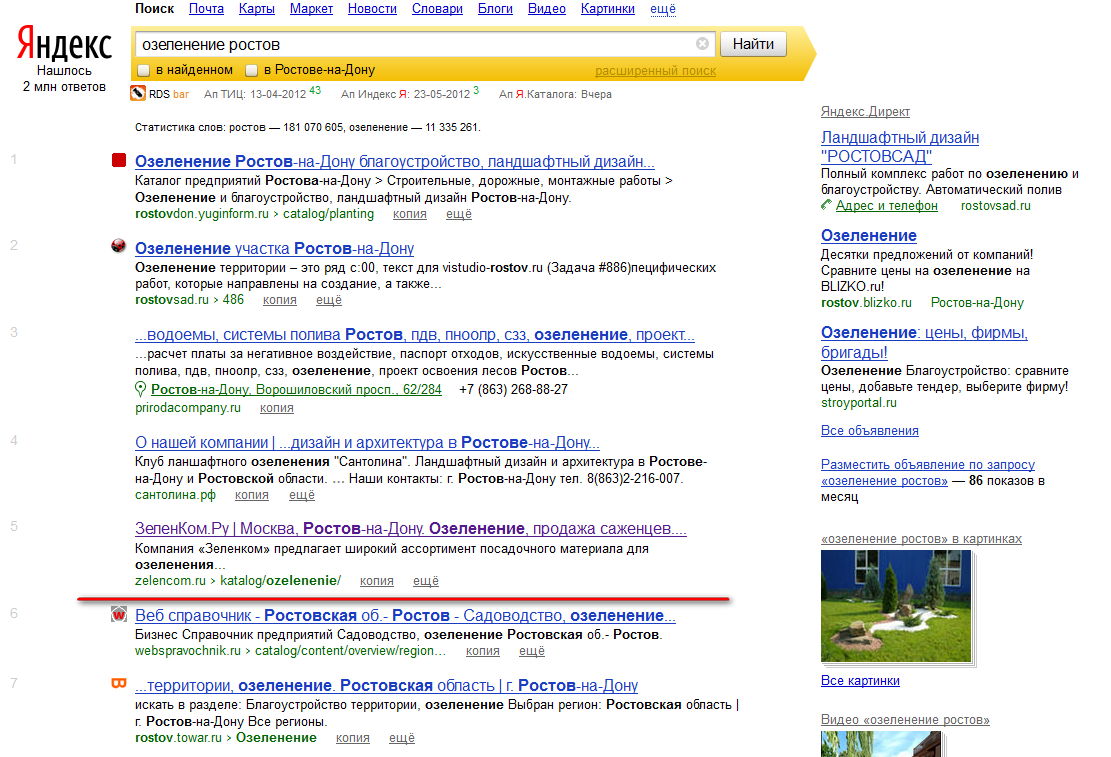Image resolution: width=1111 pixels, height=757 pixels.
Task: Open 'Видео «озеленение ростов»' link
Action: [x=905, y=719]
